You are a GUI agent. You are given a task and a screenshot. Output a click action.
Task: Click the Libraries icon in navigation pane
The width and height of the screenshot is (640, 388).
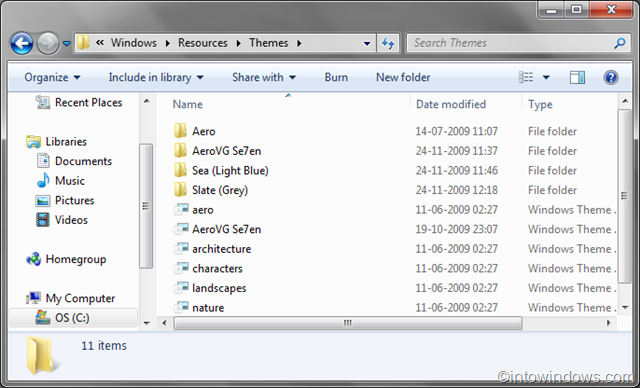33,142
